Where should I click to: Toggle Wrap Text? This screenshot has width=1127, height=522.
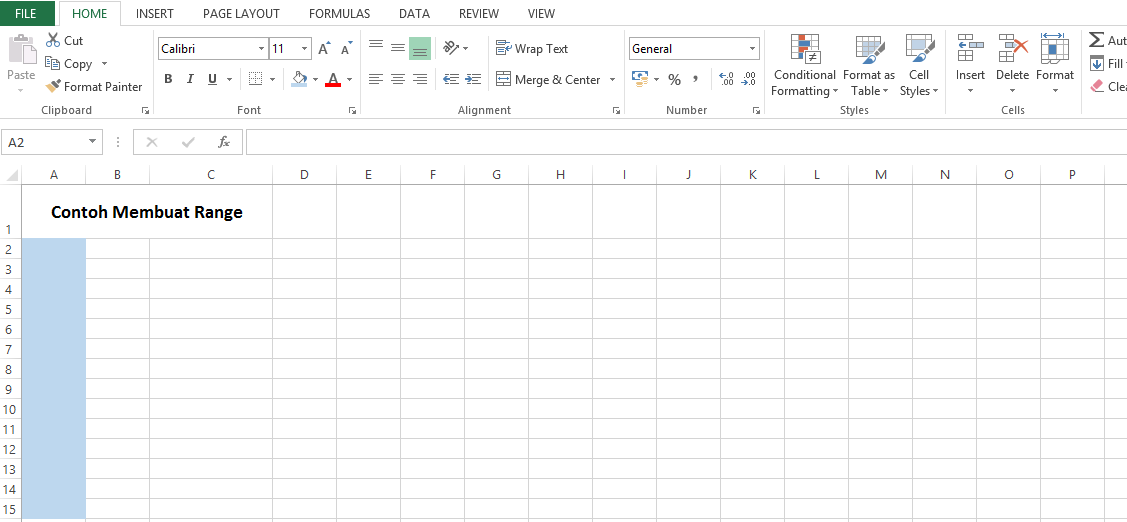pos(532,48)
